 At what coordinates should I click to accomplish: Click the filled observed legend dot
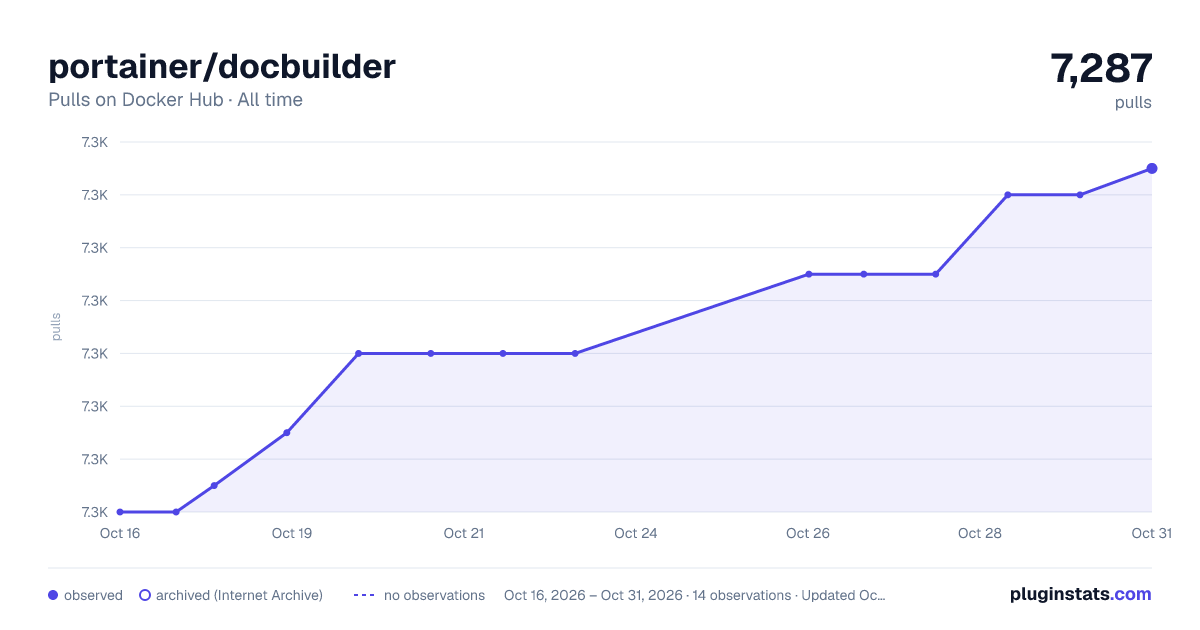(x=53, y=595)
